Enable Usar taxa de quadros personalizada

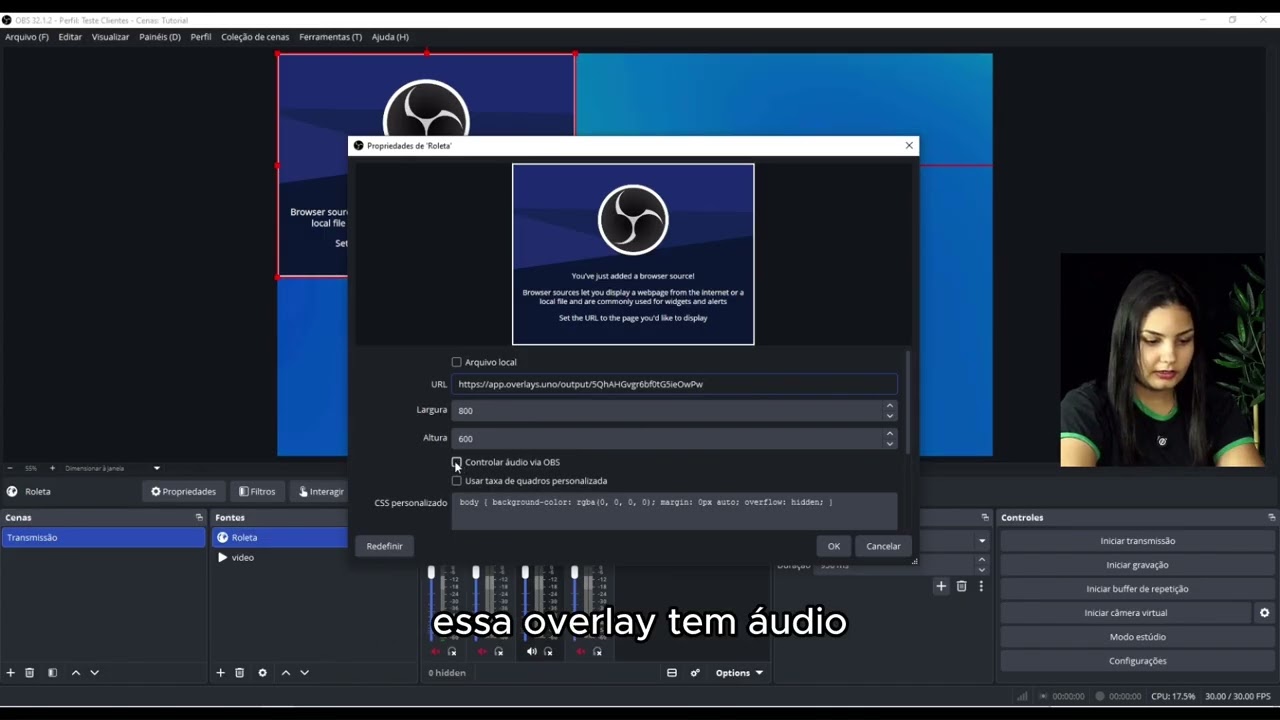point(457,481)
